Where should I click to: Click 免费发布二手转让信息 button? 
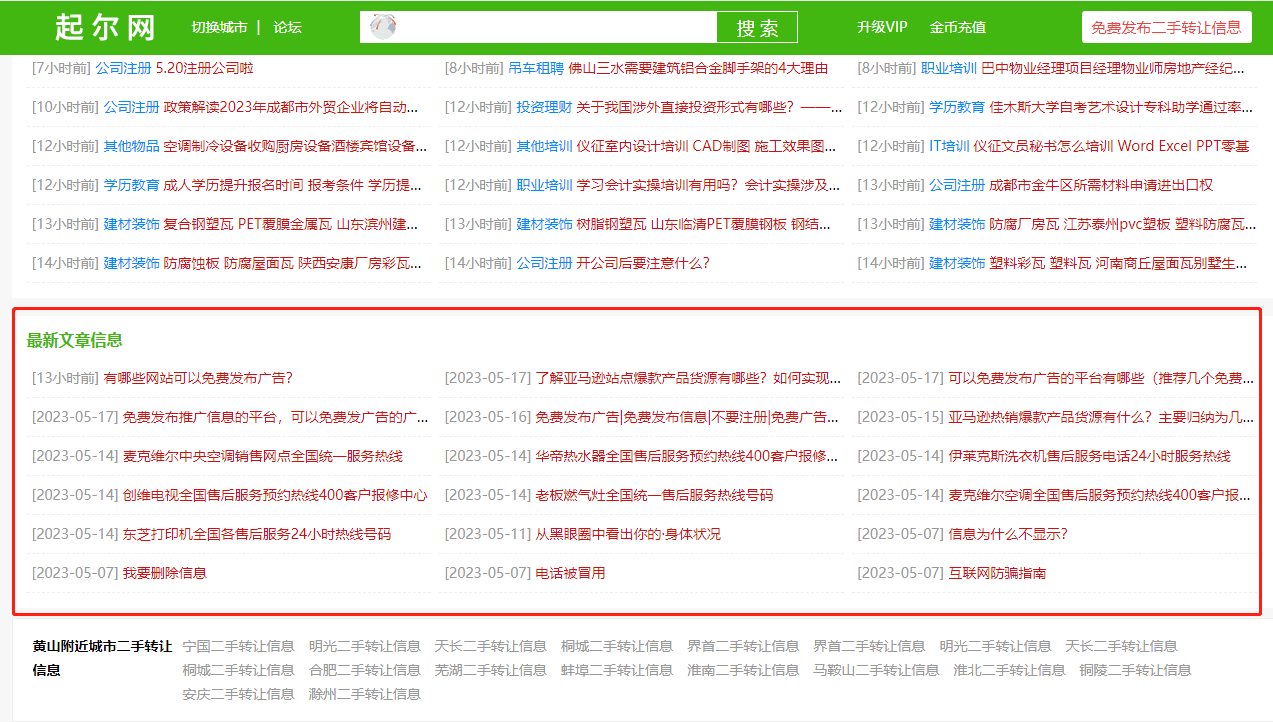click(x=1166, y=27)
